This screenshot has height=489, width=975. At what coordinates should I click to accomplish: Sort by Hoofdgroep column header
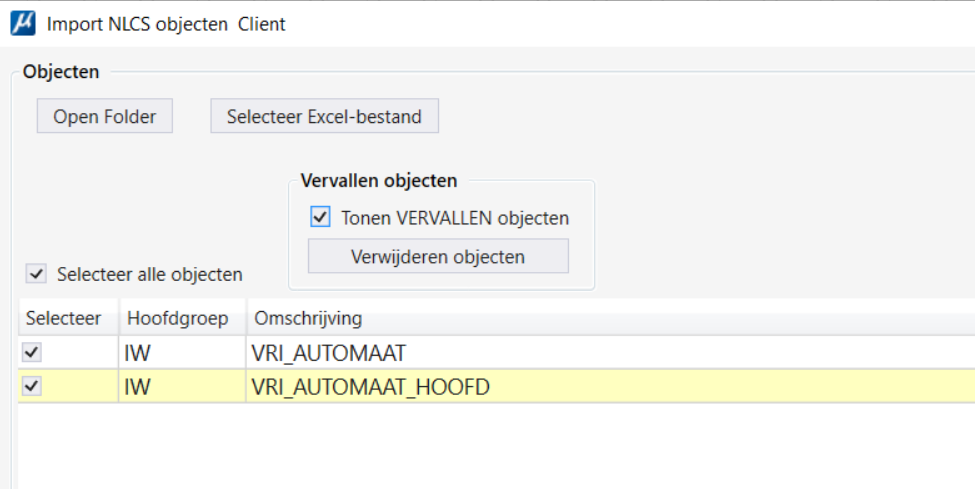pos(183,318)
